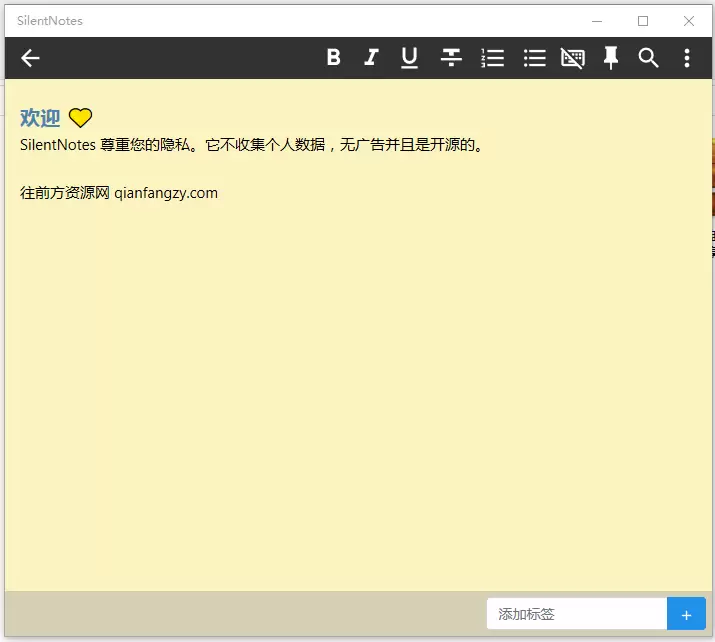This screenshot has height=642, width=715.
Task: Toggle the crossed-out keyboard icon
Action: coord(573,58)
